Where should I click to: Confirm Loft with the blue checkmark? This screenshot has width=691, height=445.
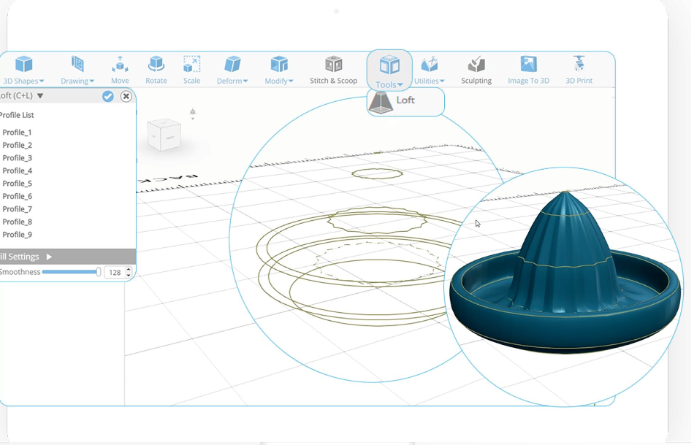tap(108, 96)
